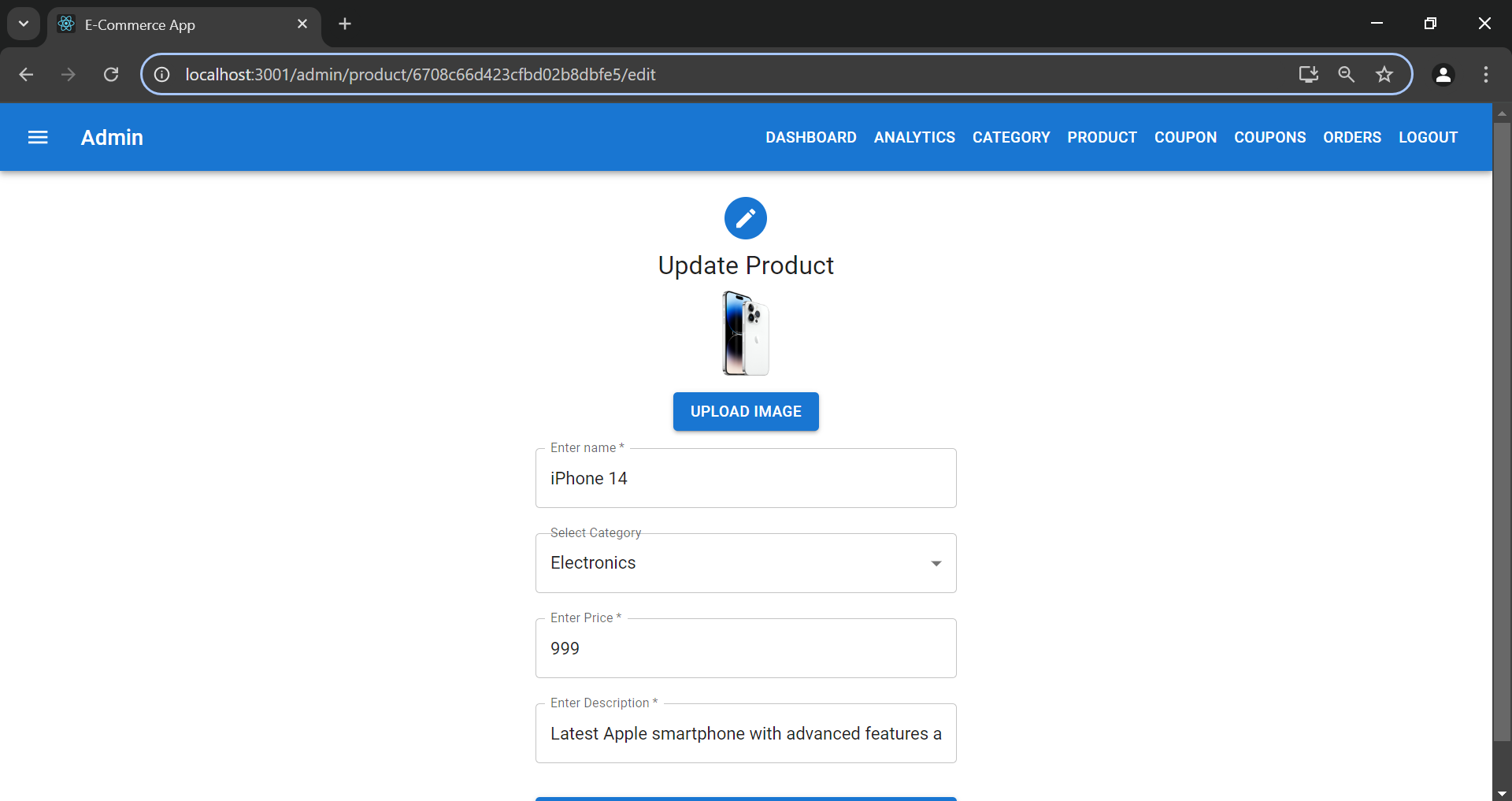The height and width of the screenshot is (801, 1512).
Task: Bookmark this page with star icon
Action: [1384, 74]
